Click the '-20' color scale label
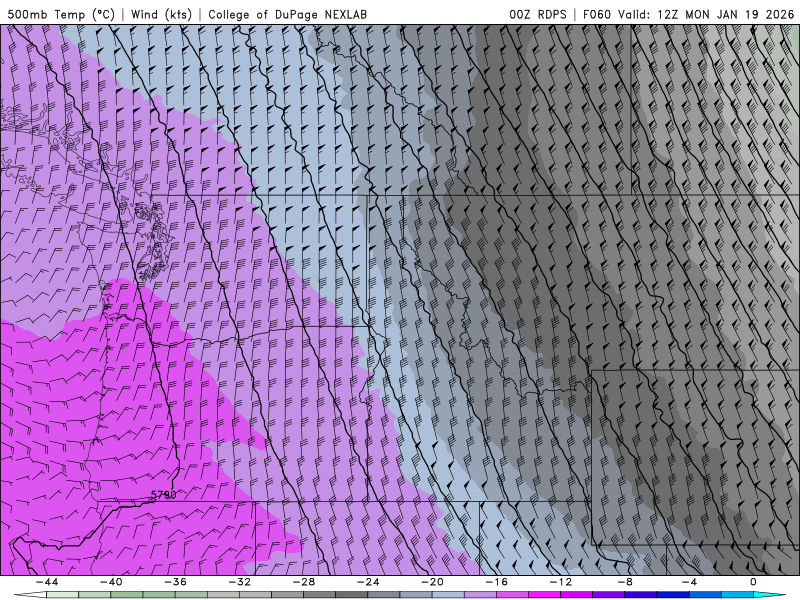 click(433, 582)
